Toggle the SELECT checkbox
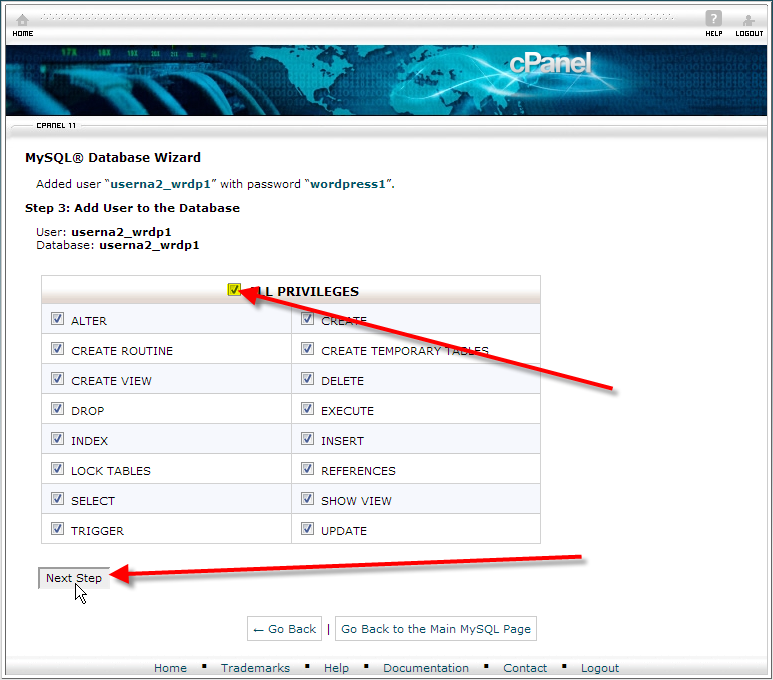 58,499
